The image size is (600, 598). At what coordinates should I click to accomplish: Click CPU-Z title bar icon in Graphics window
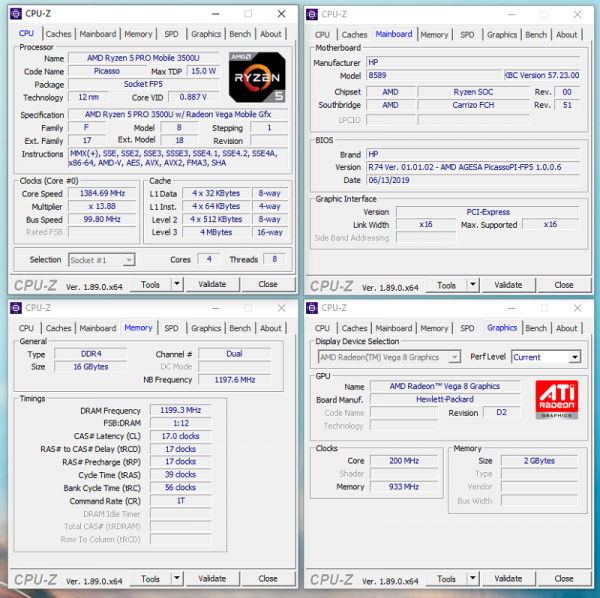[311, 308]
